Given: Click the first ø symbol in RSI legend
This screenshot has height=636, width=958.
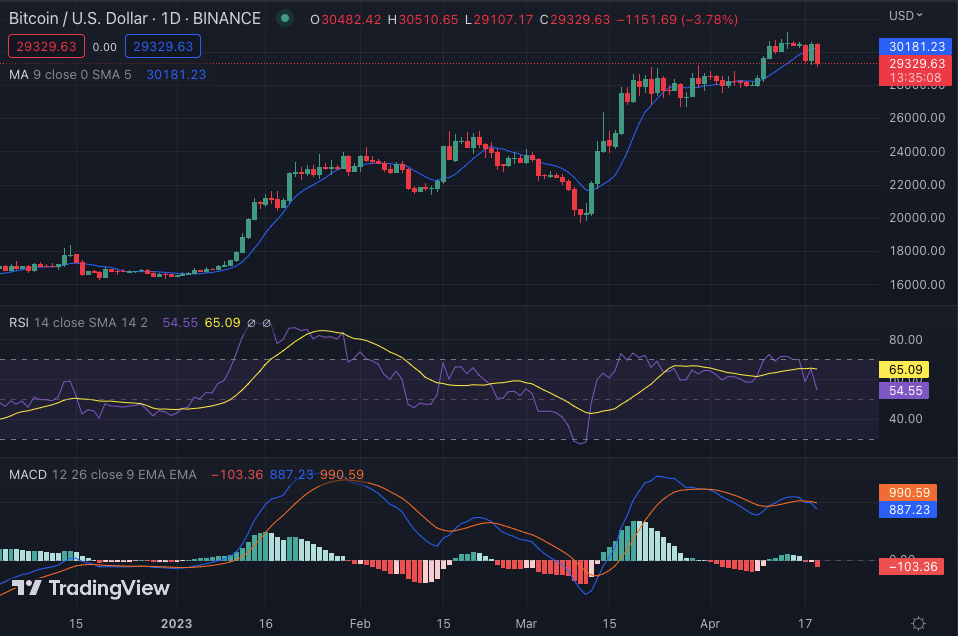Looking at the screenshot, I should click(x=251, y=323).
